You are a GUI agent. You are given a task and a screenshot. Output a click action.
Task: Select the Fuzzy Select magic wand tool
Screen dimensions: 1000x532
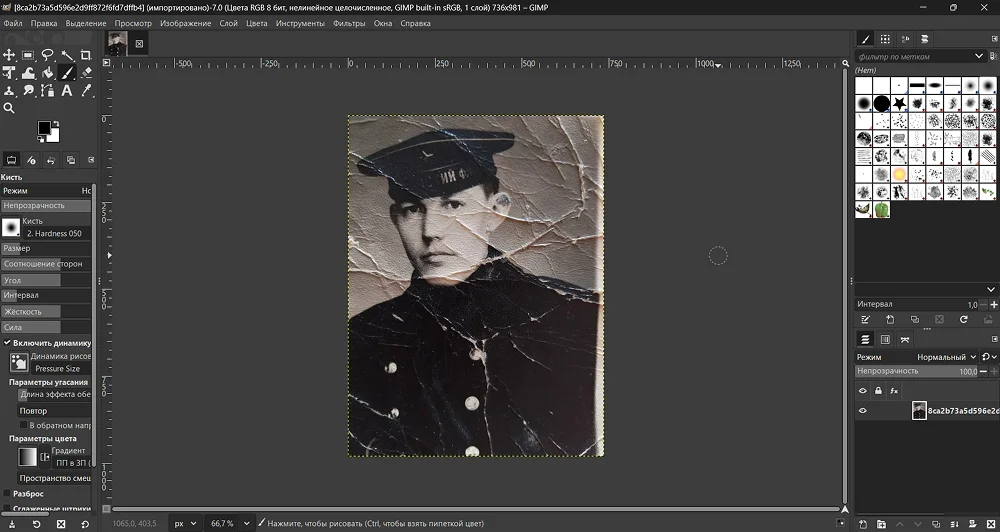(67, 55)
